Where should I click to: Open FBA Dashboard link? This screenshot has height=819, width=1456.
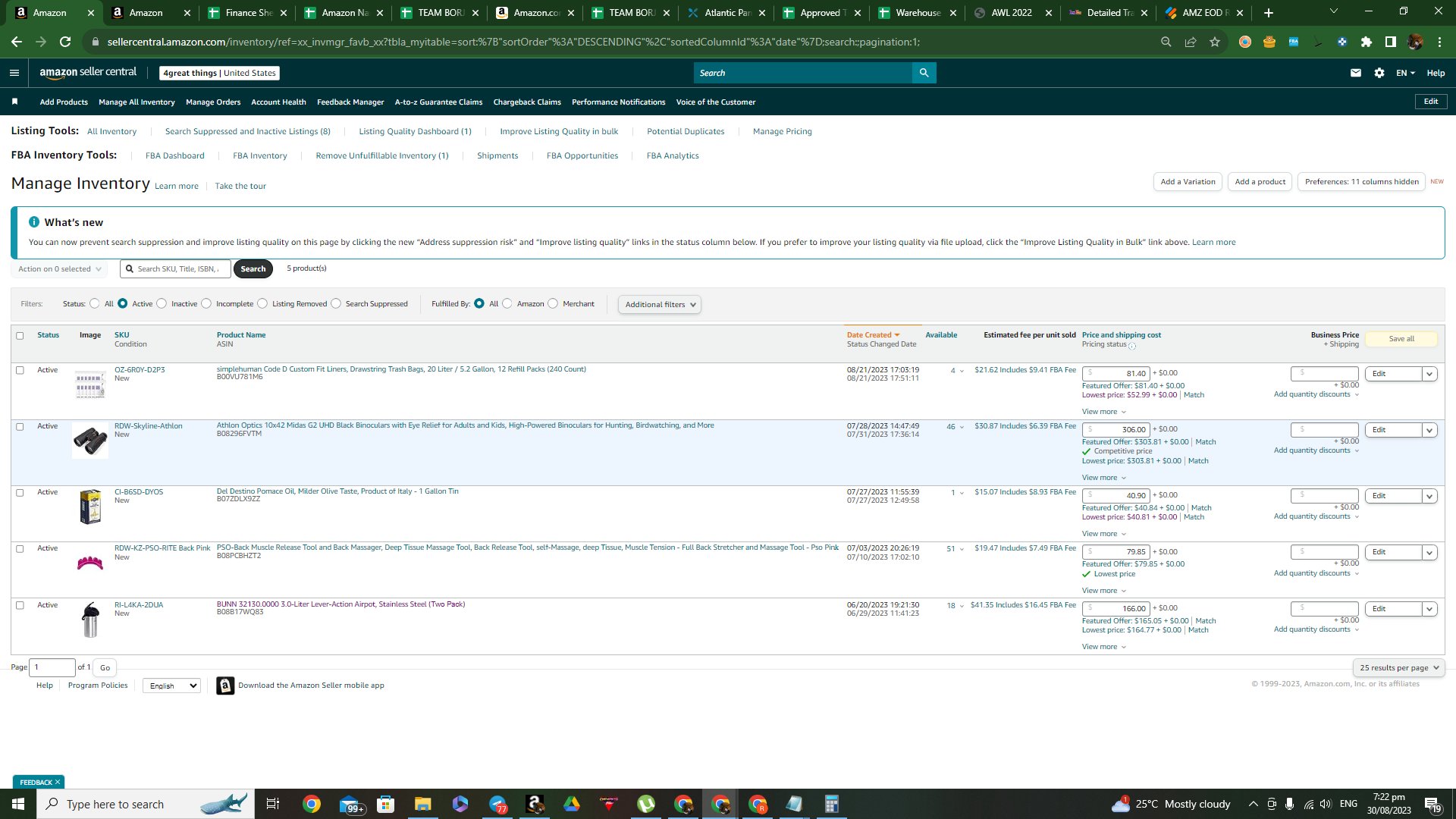point(174,155)
